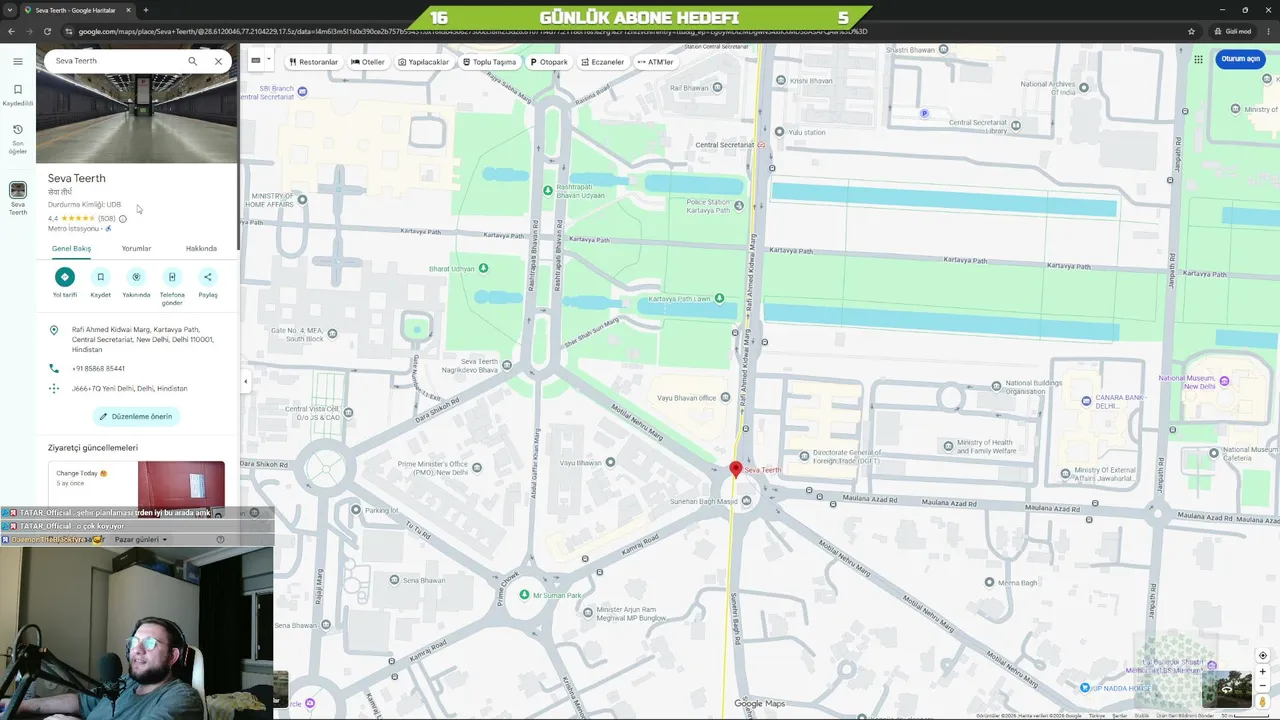Zoom out on the map
This screenshot has width=1280, height=720.
click(x=1263, y=688)
